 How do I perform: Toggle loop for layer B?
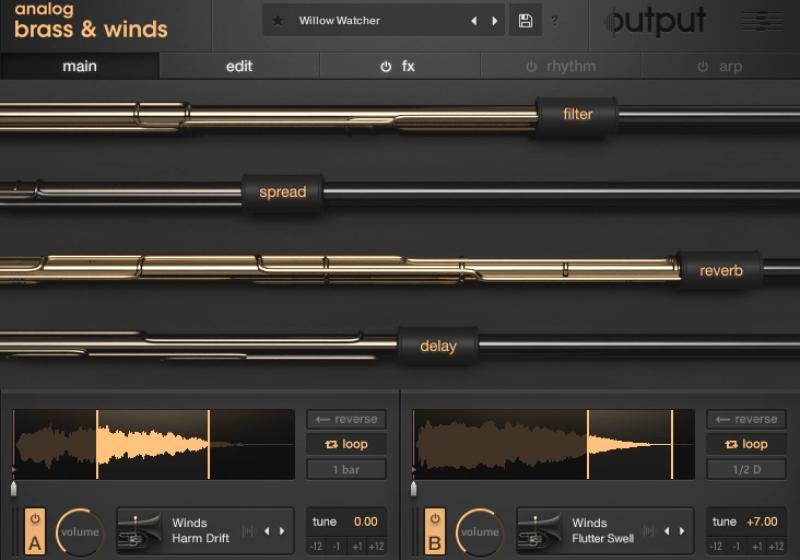(746, 444)
